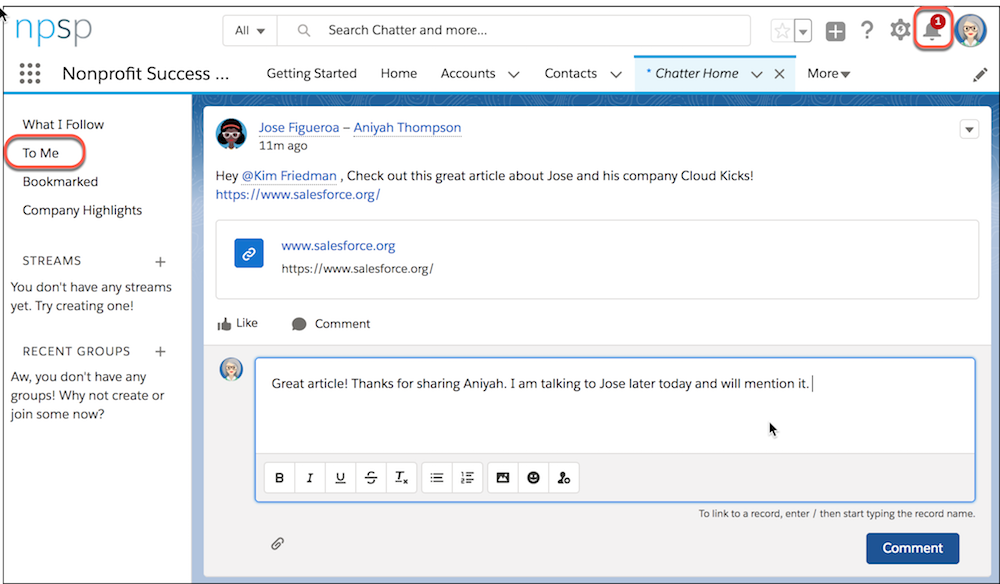Click the Help question mark icon

point(866,30)
